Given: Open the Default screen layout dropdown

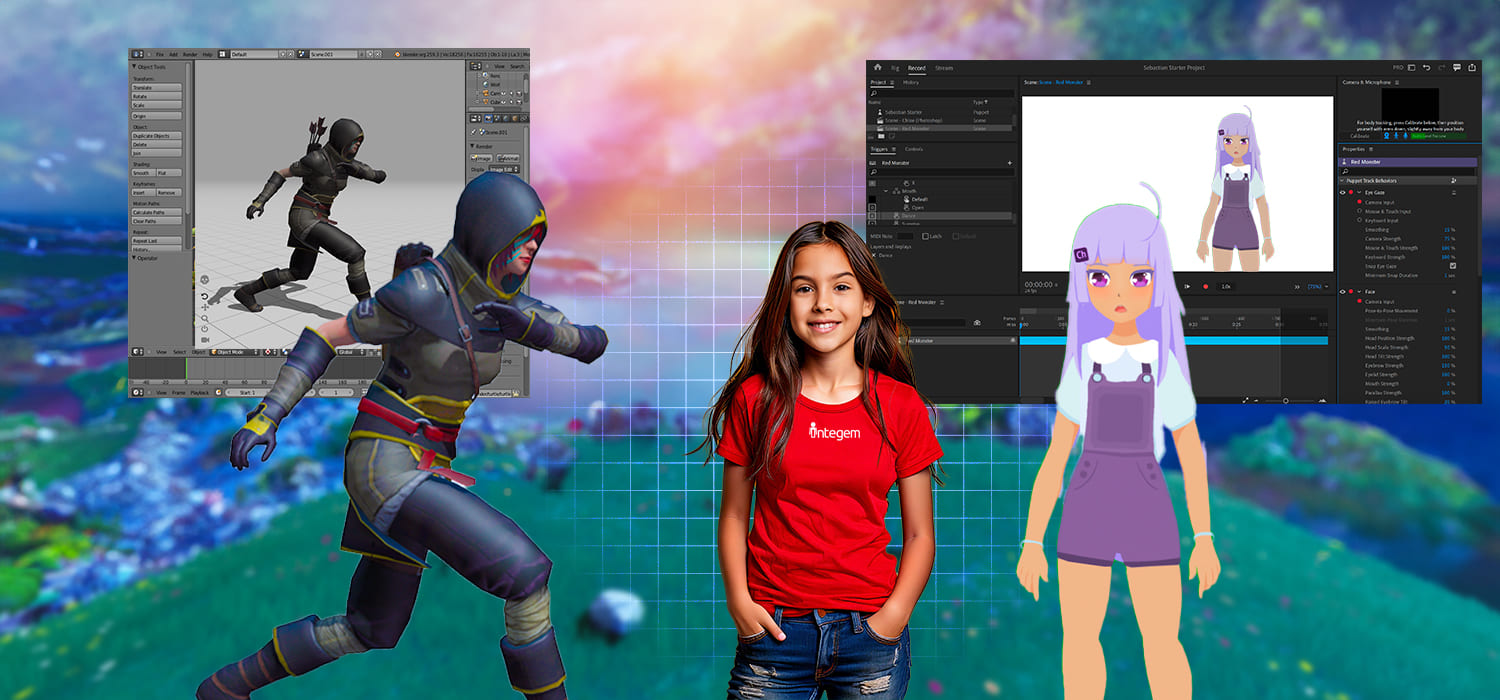Looking at the screenshot, I should (255, 54).
